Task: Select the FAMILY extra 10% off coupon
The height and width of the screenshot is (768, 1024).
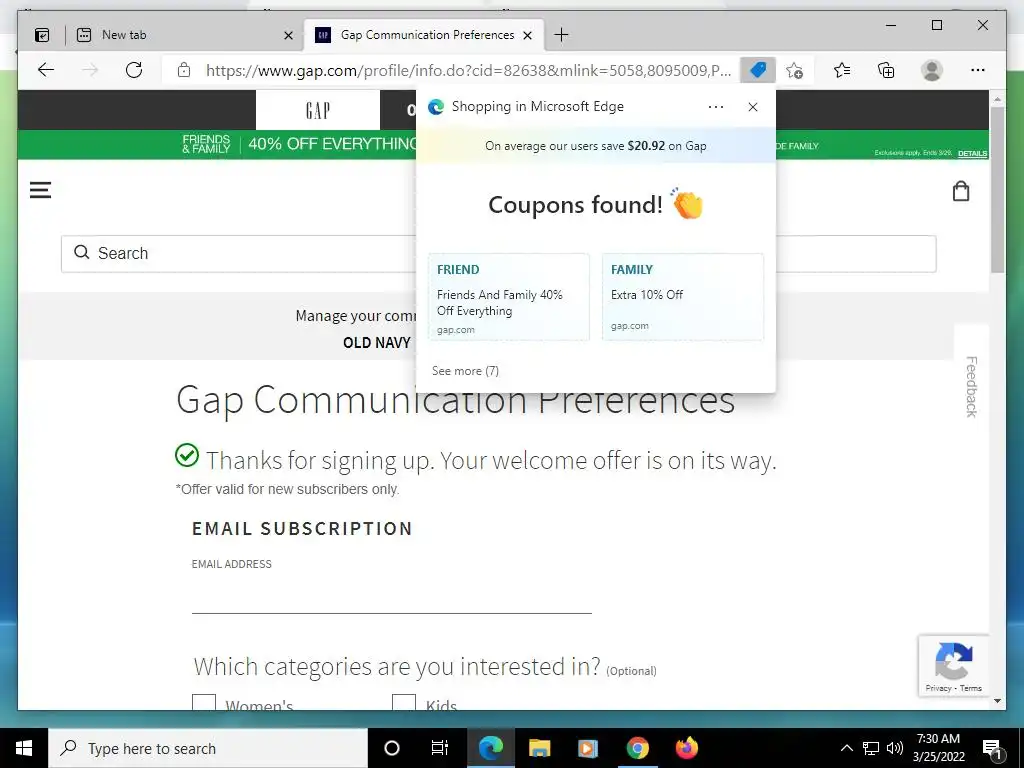Action: pyautogui.click(x=682, y=297)
